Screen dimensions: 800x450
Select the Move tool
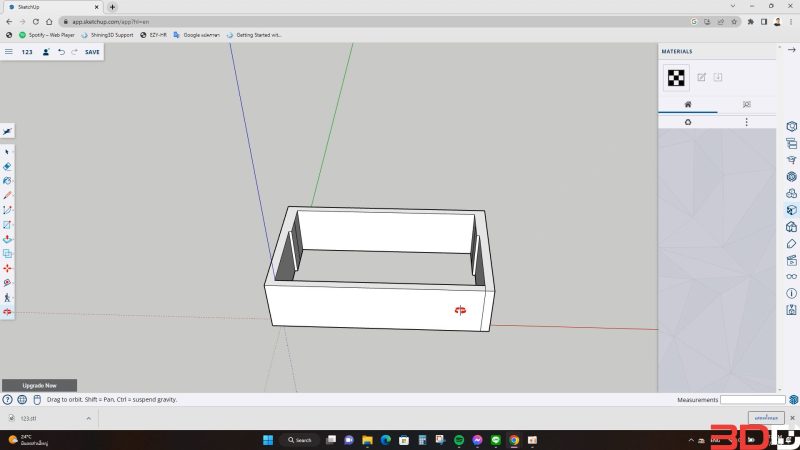[7, 268]
